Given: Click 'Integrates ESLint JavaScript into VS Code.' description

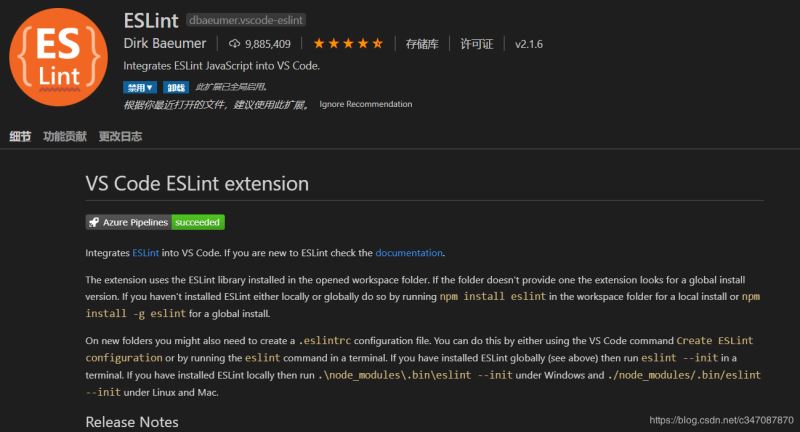Looking at the screenshot, I should [221, 66].
